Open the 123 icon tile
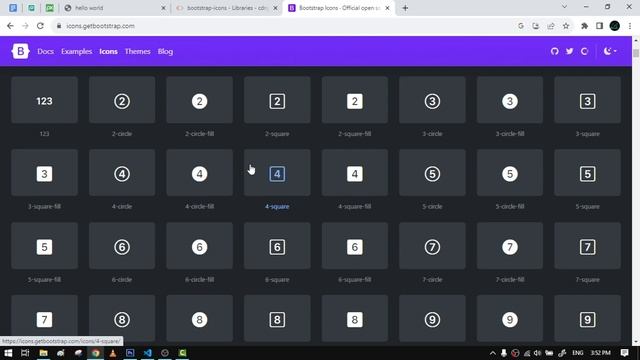Viewport: 640px width, 360px height. click(44, 100)
